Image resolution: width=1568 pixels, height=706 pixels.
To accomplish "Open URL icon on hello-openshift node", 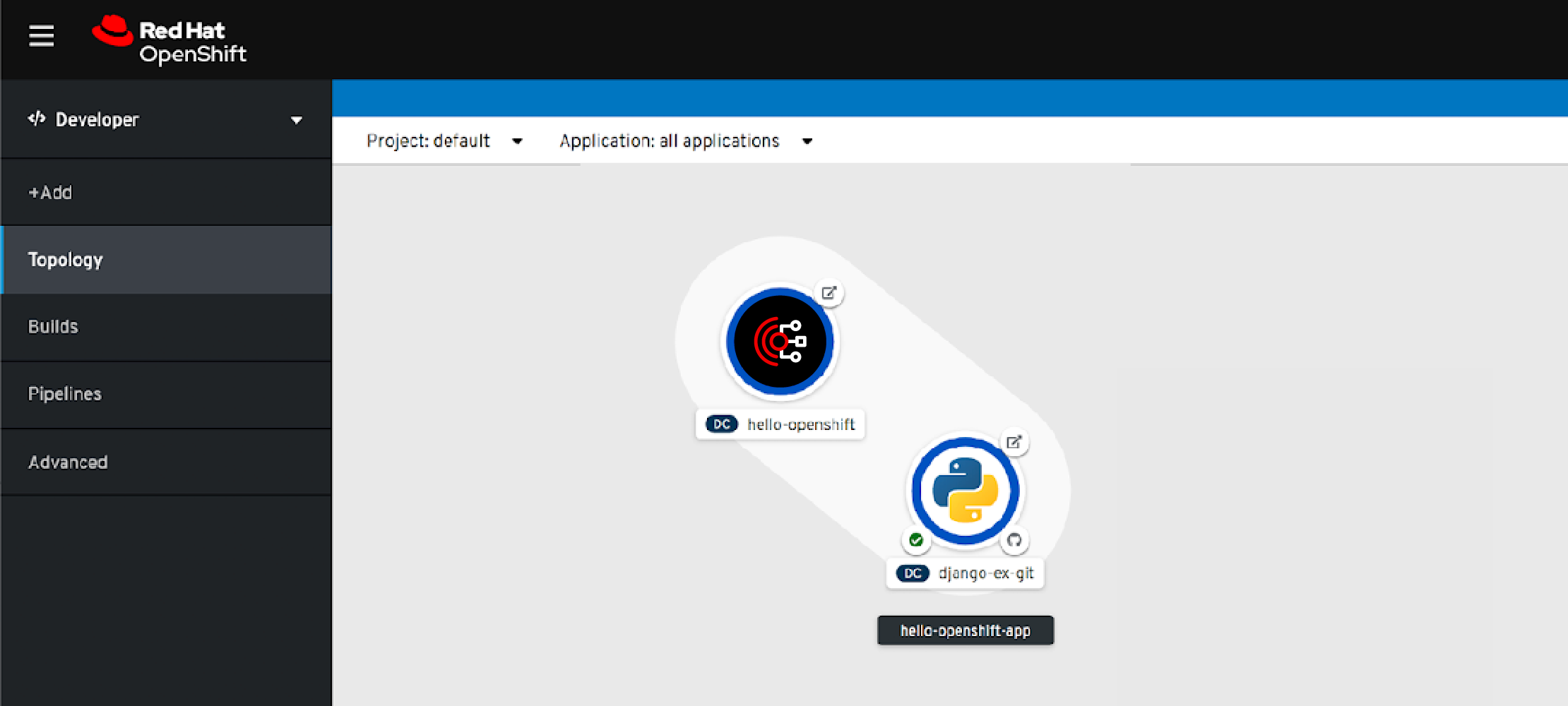I will coord(828,293).
